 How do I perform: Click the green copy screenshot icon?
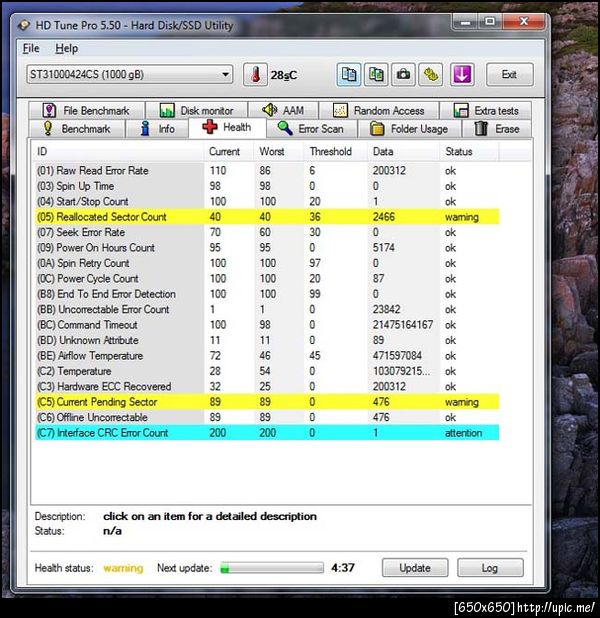(x=376, y=74)
